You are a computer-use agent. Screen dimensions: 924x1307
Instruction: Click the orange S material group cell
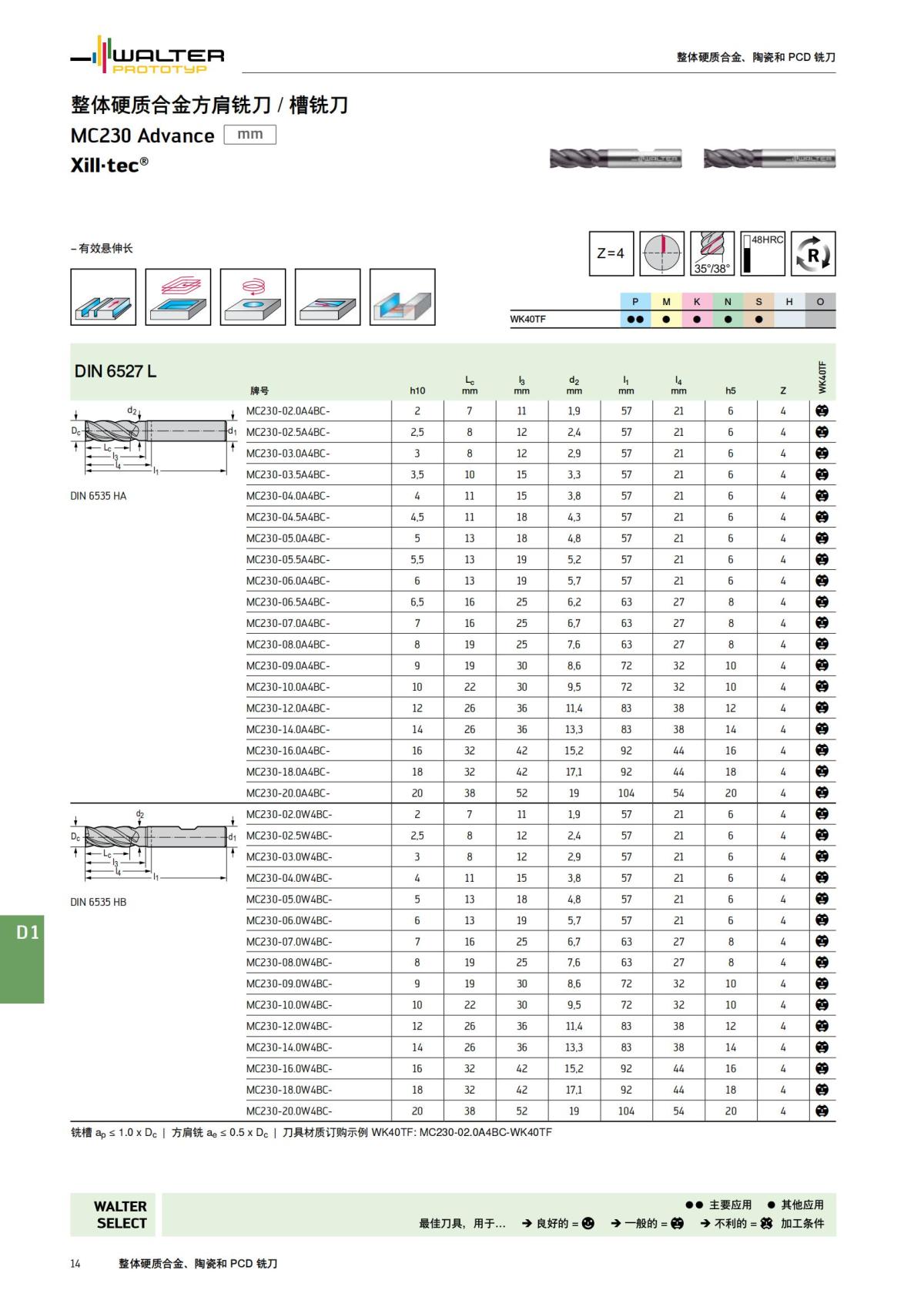758,302
